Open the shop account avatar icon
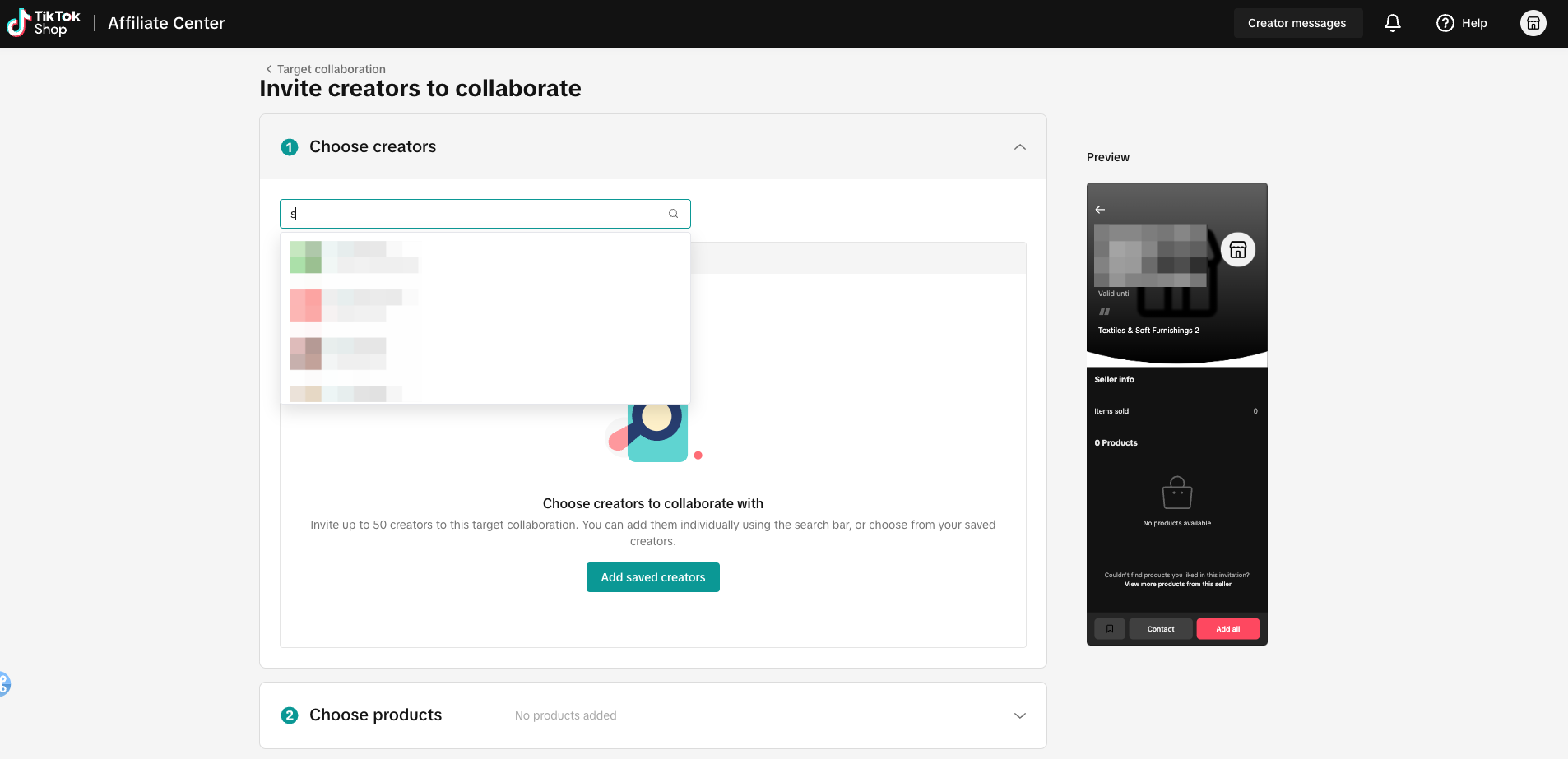The height and width of the screenshot is (759, 1568). click(x=1533, y=23)
